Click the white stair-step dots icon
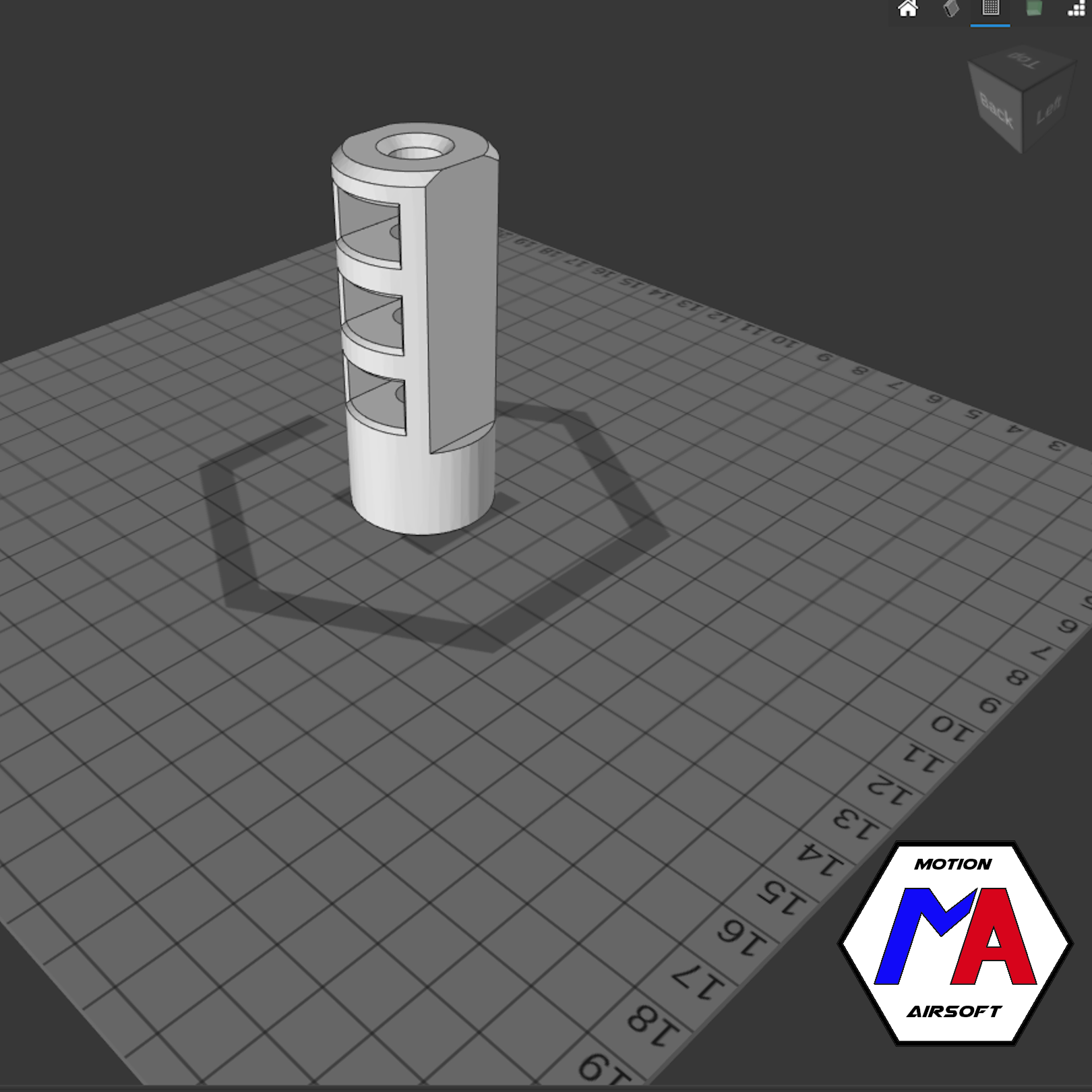 pos(1076,8)
